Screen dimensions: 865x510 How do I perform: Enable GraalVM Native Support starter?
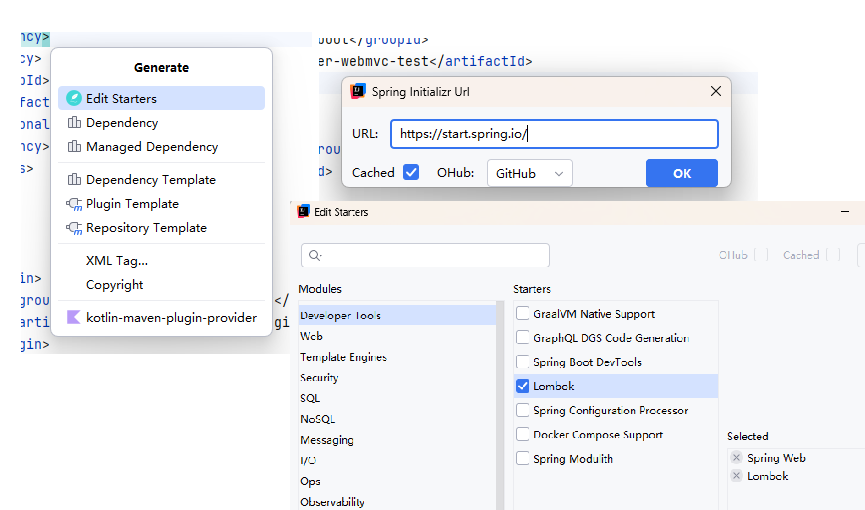(522, 314)
